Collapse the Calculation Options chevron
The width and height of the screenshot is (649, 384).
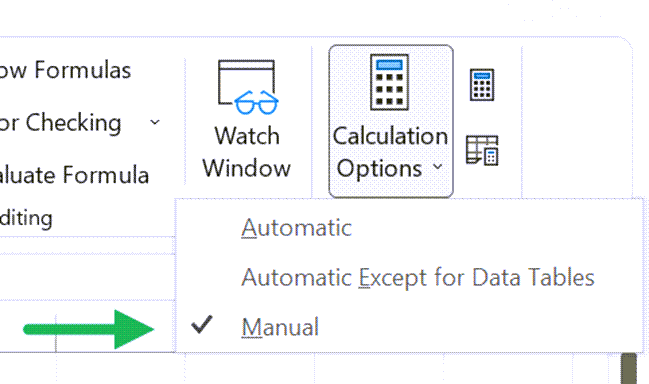(x=437, y=167)
